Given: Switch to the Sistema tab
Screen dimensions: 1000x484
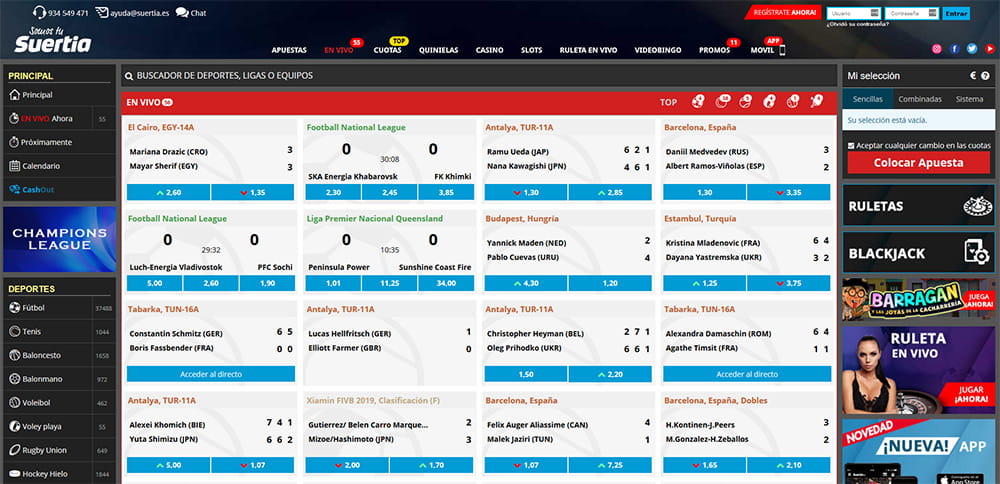Looking at the screenshot, I should pos(969,99).
